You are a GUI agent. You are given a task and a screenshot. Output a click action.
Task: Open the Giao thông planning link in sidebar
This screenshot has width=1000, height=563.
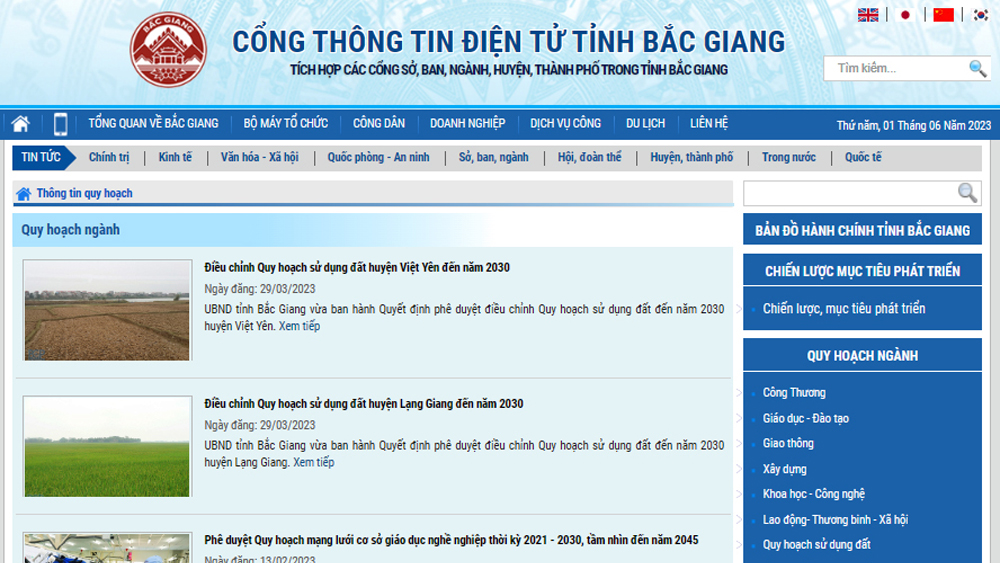point(788,443)
